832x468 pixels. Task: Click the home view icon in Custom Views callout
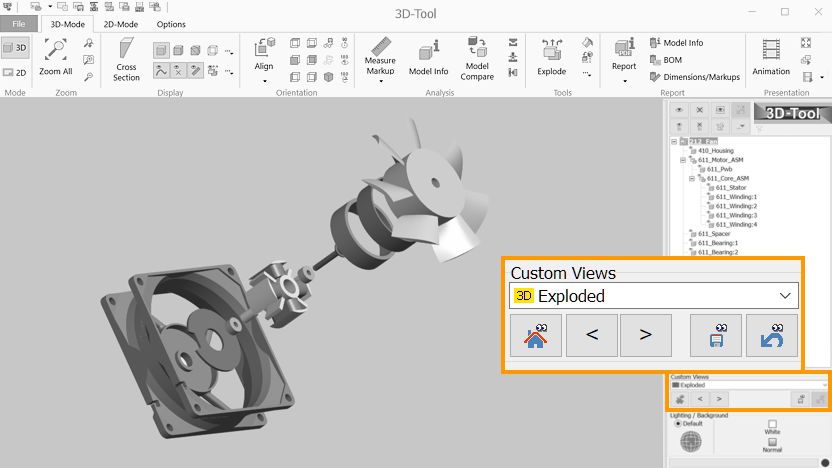(535, 335)
